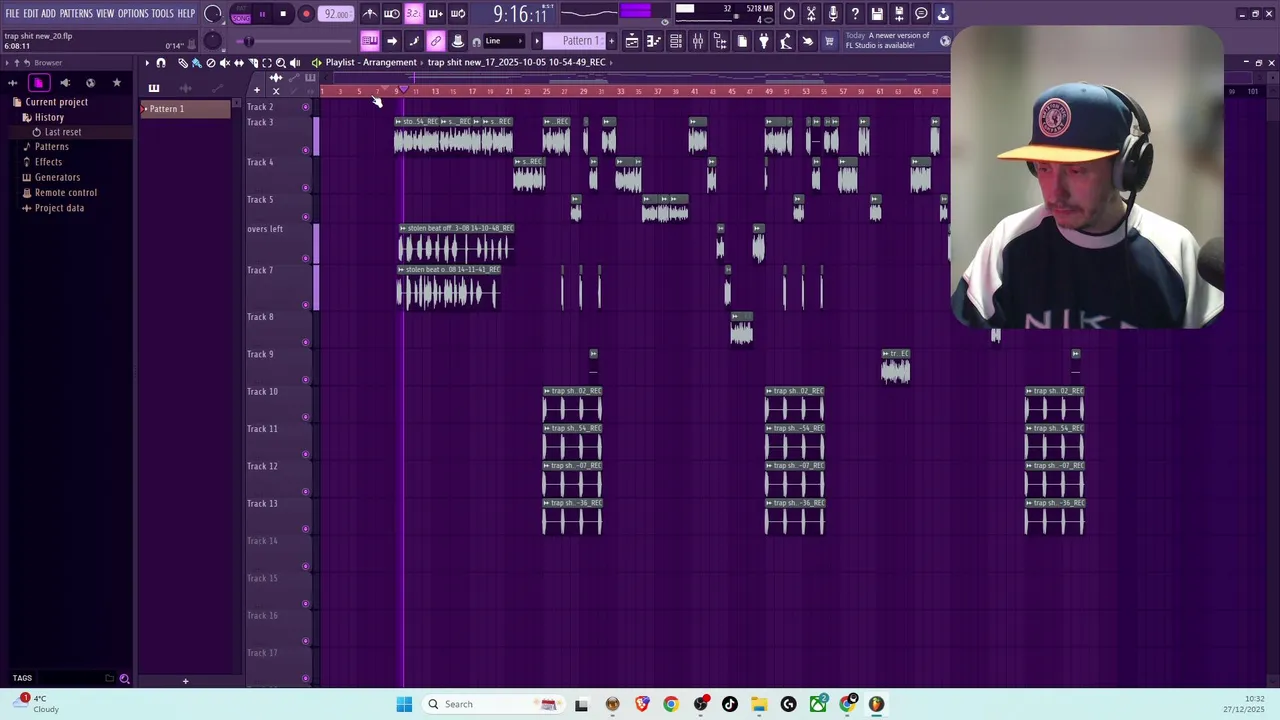The width and height of the screenshot is (1280, 720).
Task: Open the Playlist view icon
Action: click(x=632, y=41)
